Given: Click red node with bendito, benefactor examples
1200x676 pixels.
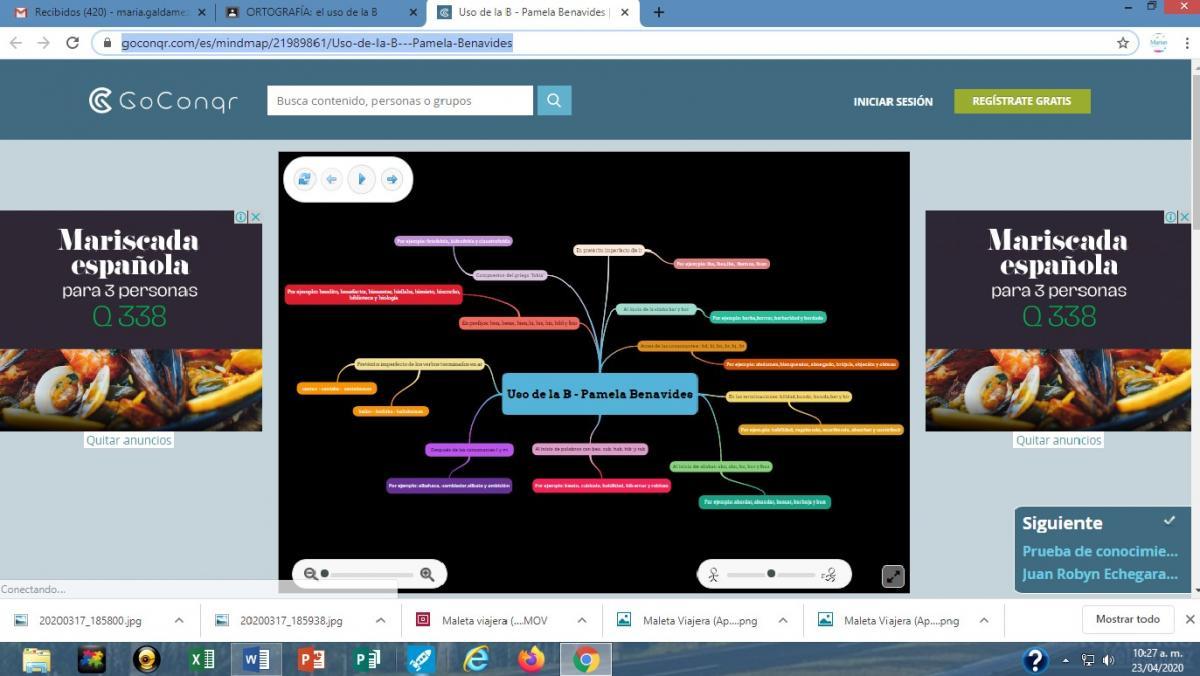Looking at the screenshot, I should click(x=374, y=294).
